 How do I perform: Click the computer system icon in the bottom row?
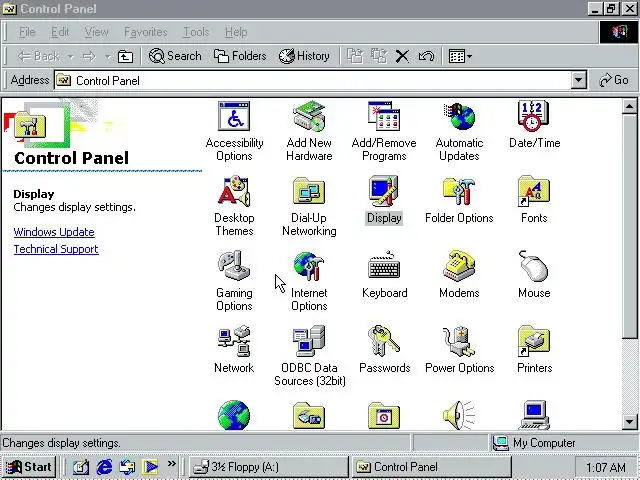[534, 415]
